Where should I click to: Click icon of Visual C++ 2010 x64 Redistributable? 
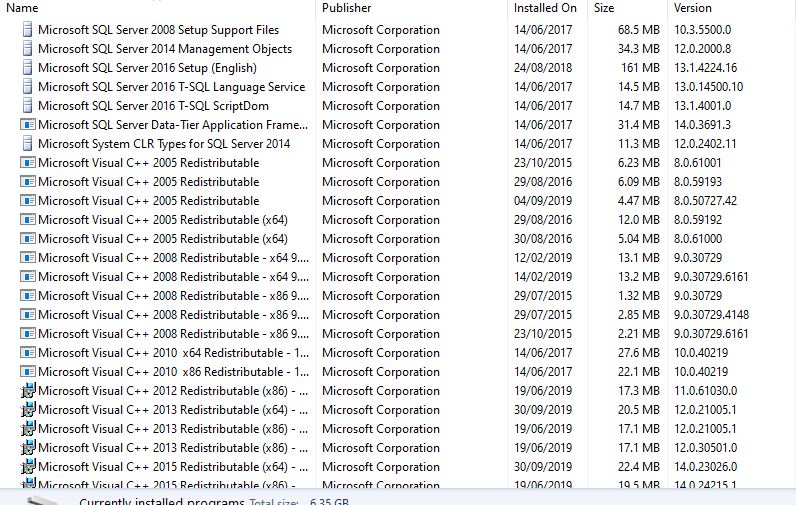28,352
